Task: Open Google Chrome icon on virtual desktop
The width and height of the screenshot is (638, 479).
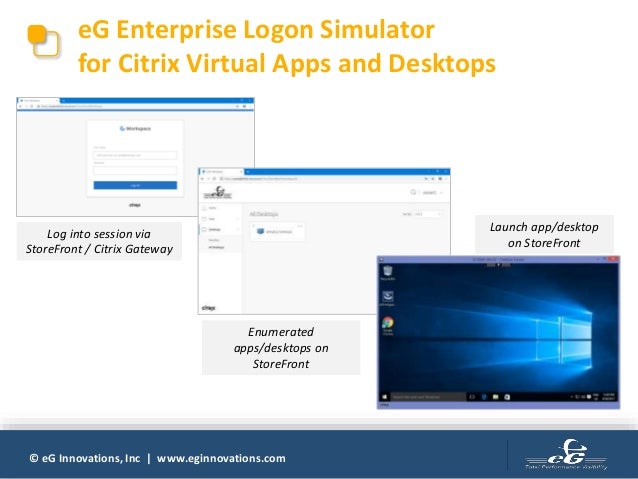Action: pos(388,325)
